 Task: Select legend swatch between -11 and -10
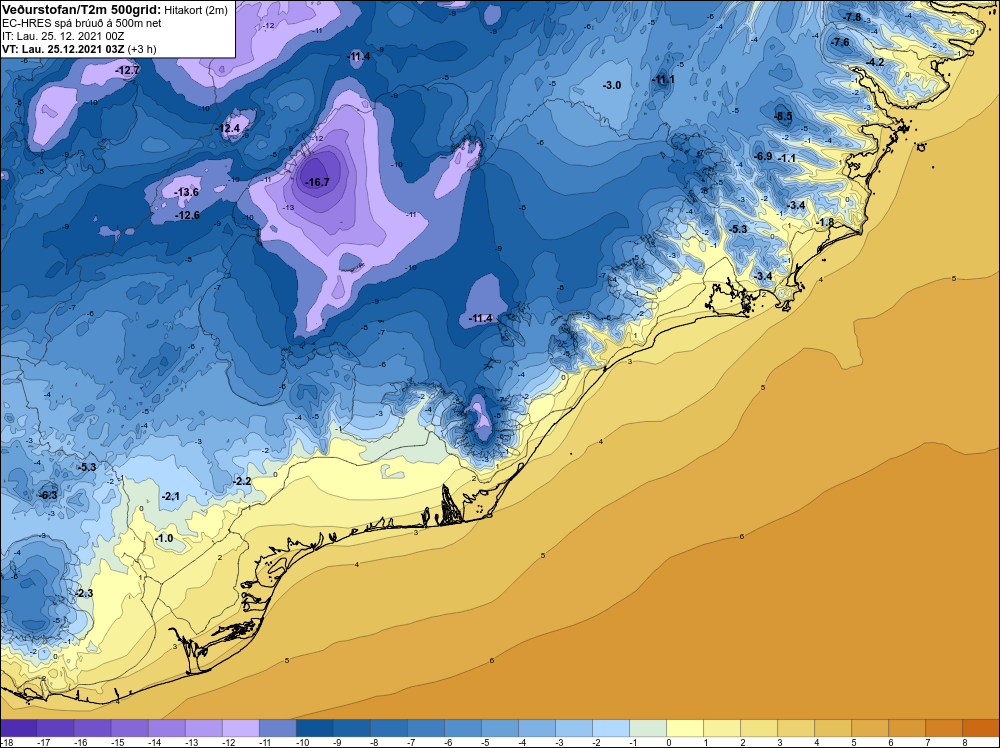pos(277,728)
